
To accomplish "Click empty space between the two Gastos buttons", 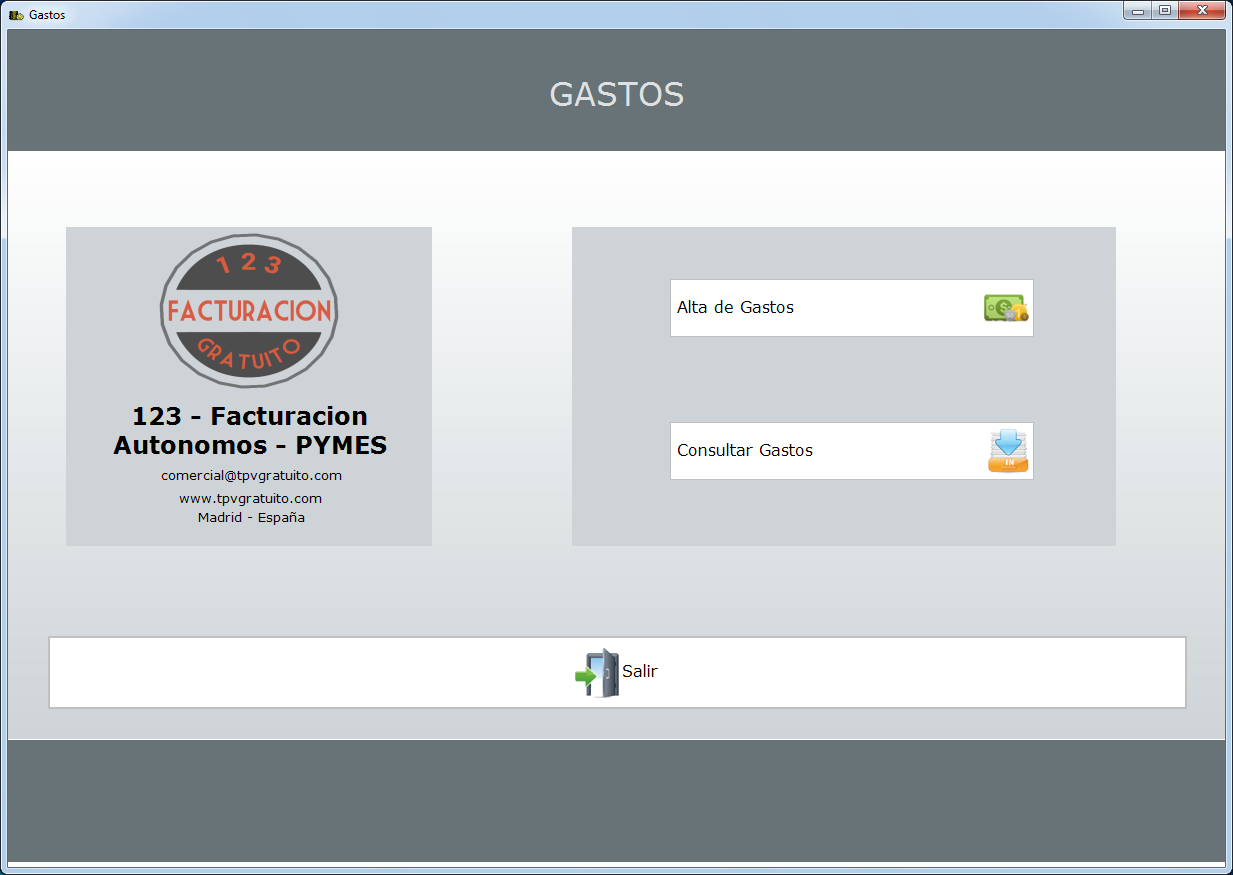I will tap(850, 380).
